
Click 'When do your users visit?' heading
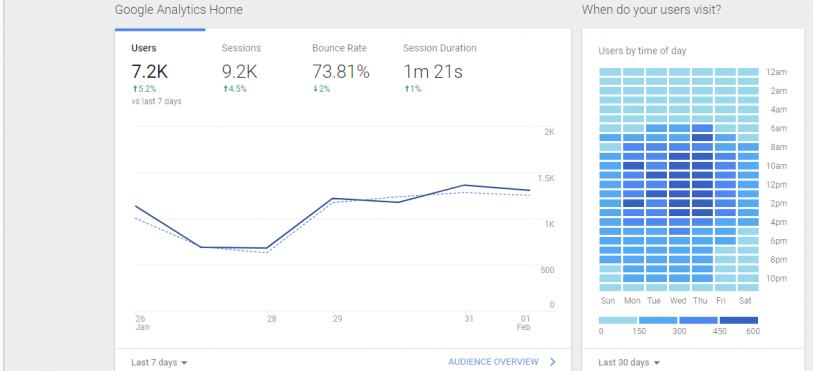tap(651, 10)
